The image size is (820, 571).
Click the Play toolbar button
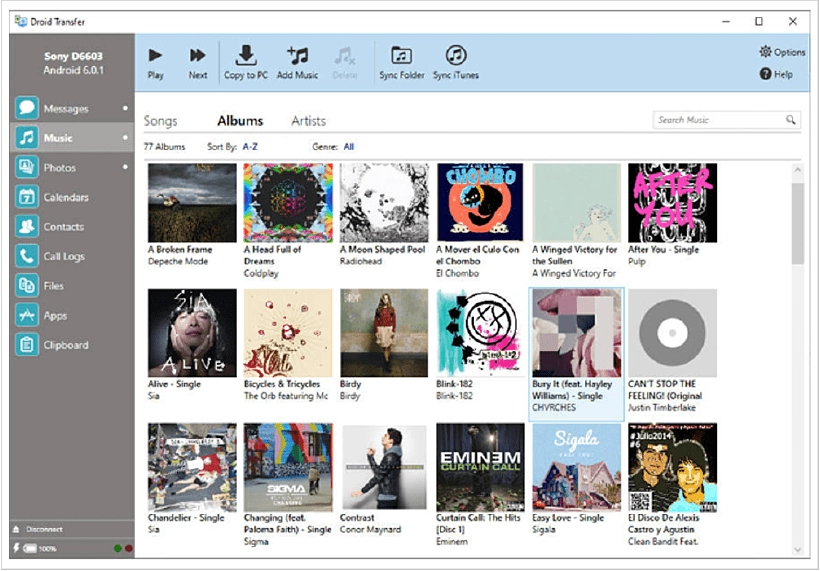click(x=155, y=63)
